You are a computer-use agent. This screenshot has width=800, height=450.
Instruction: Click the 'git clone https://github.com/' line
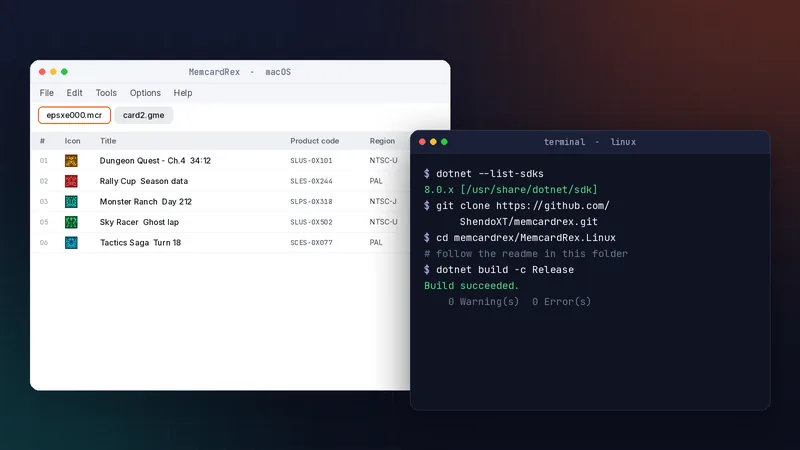coord(517,206)
